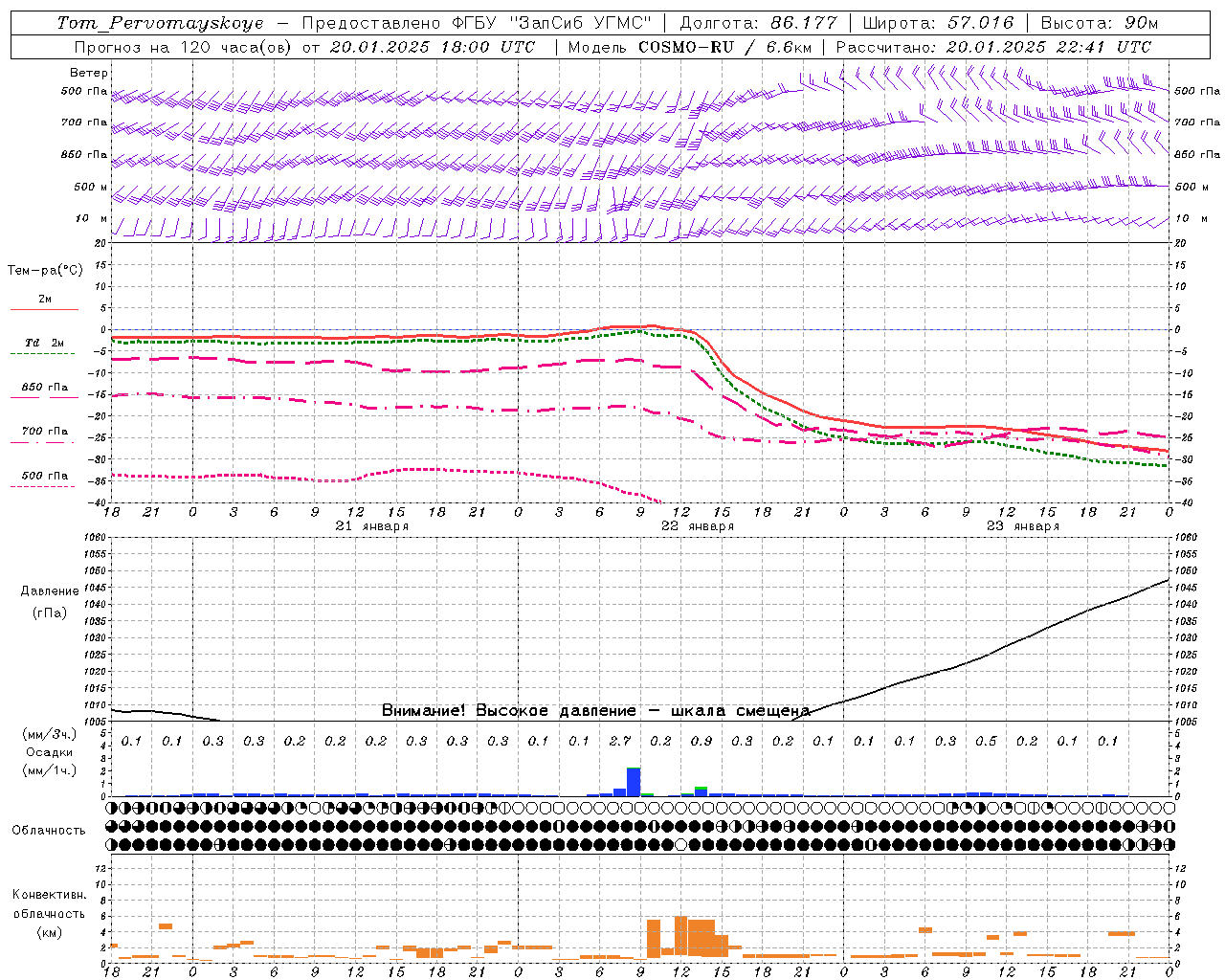1225x980 pixels.
Task: Click the Долгота: 86.177 value
Action: pos(758,23)
